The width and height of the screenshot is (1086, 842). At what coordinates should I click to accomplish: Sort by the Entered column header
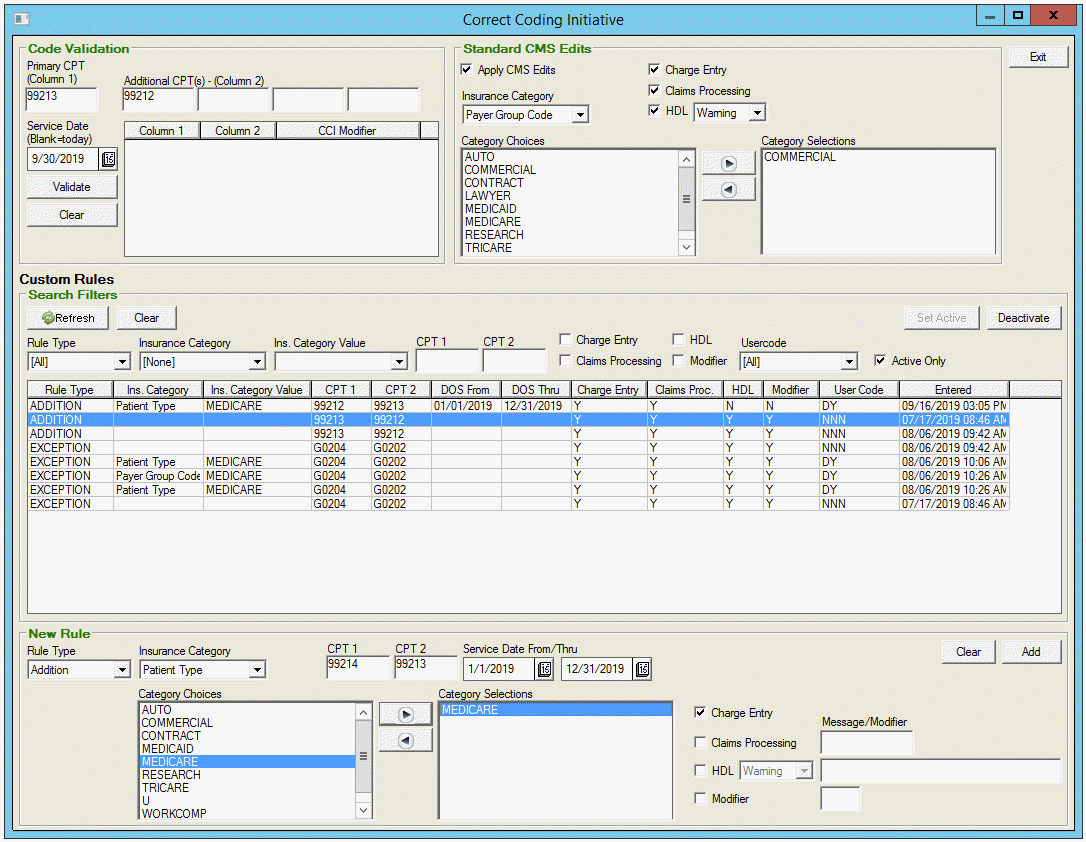pos(952,390)
